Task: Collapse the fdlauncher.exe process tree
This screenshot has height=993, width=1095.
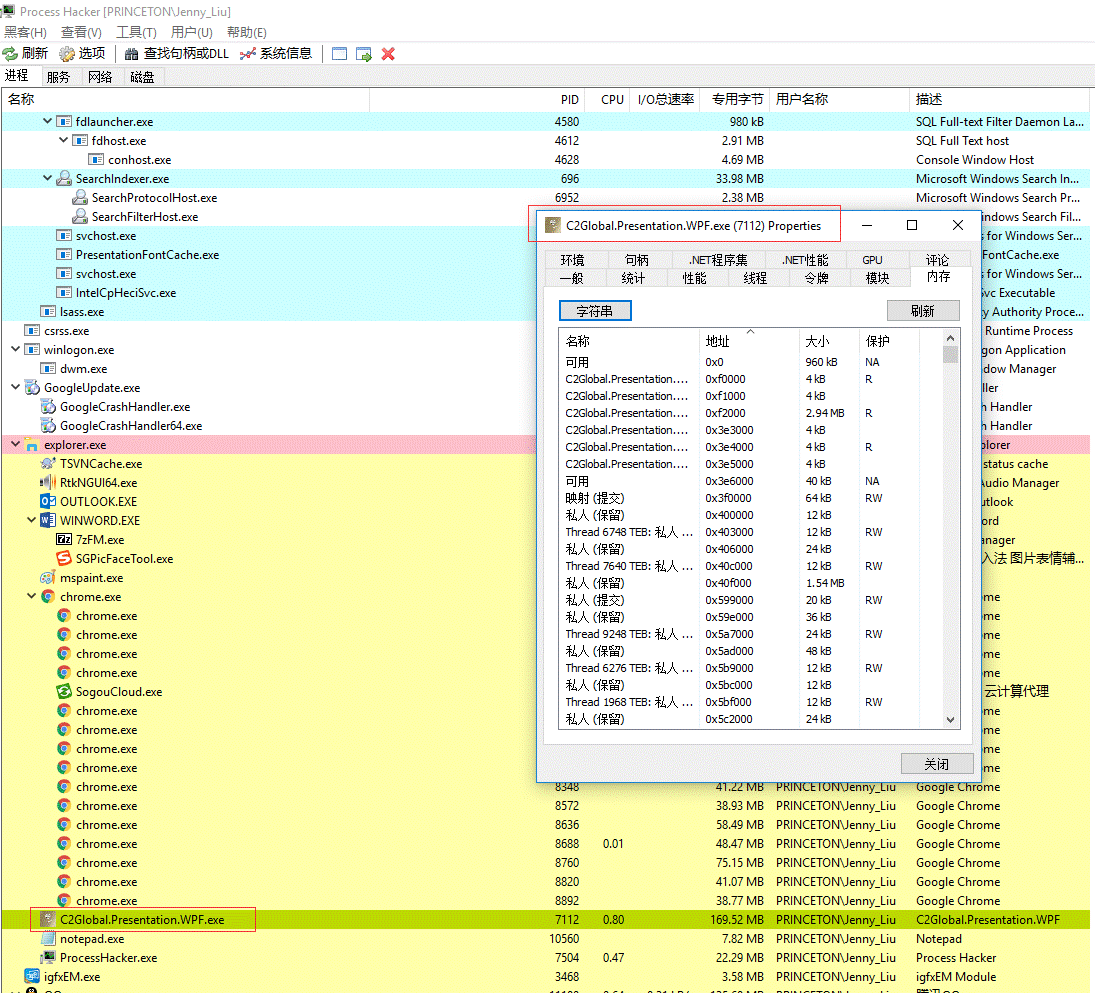Action: click(45, 121)
